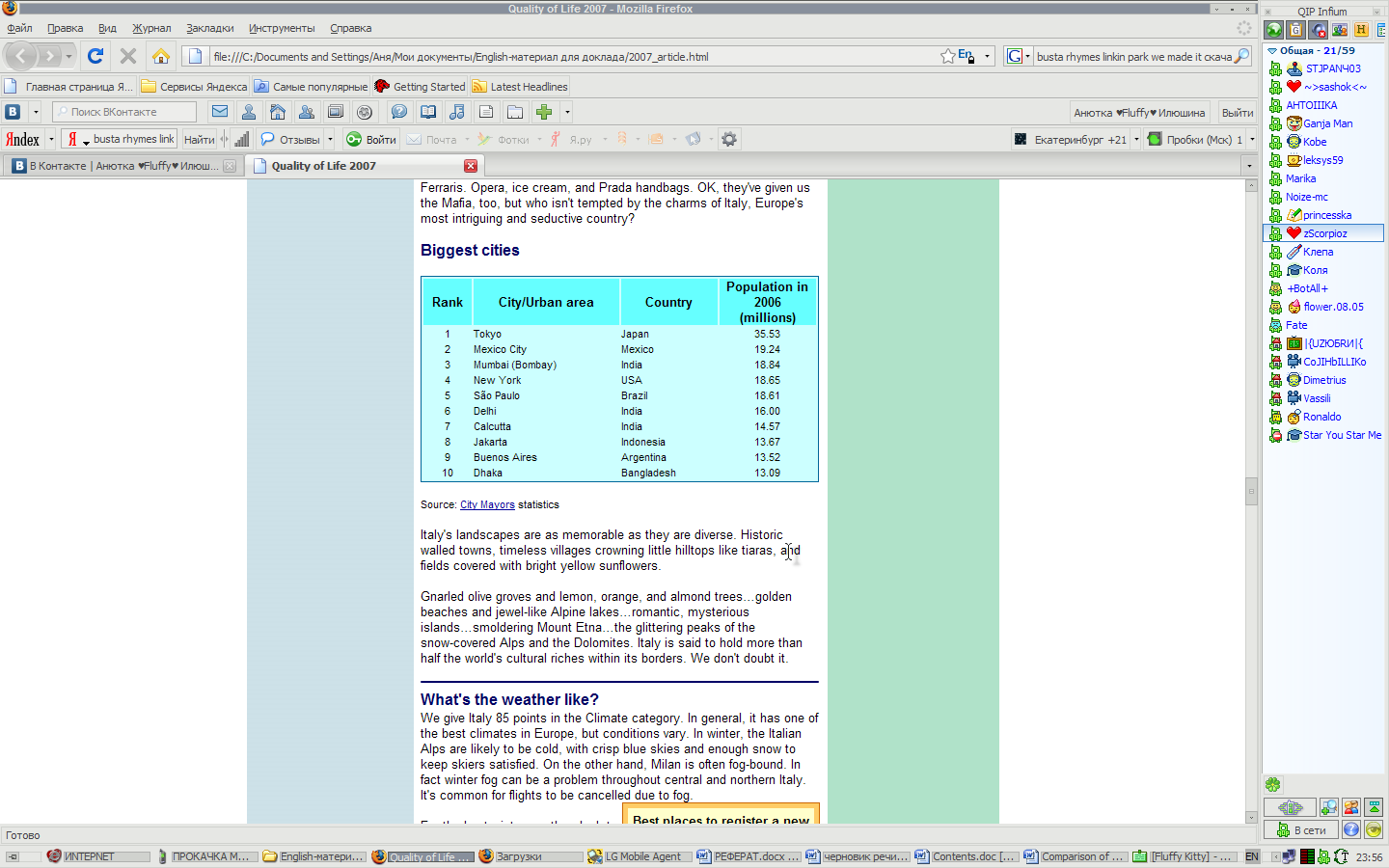Switch to the В Контакте tab

click(122, 166)
